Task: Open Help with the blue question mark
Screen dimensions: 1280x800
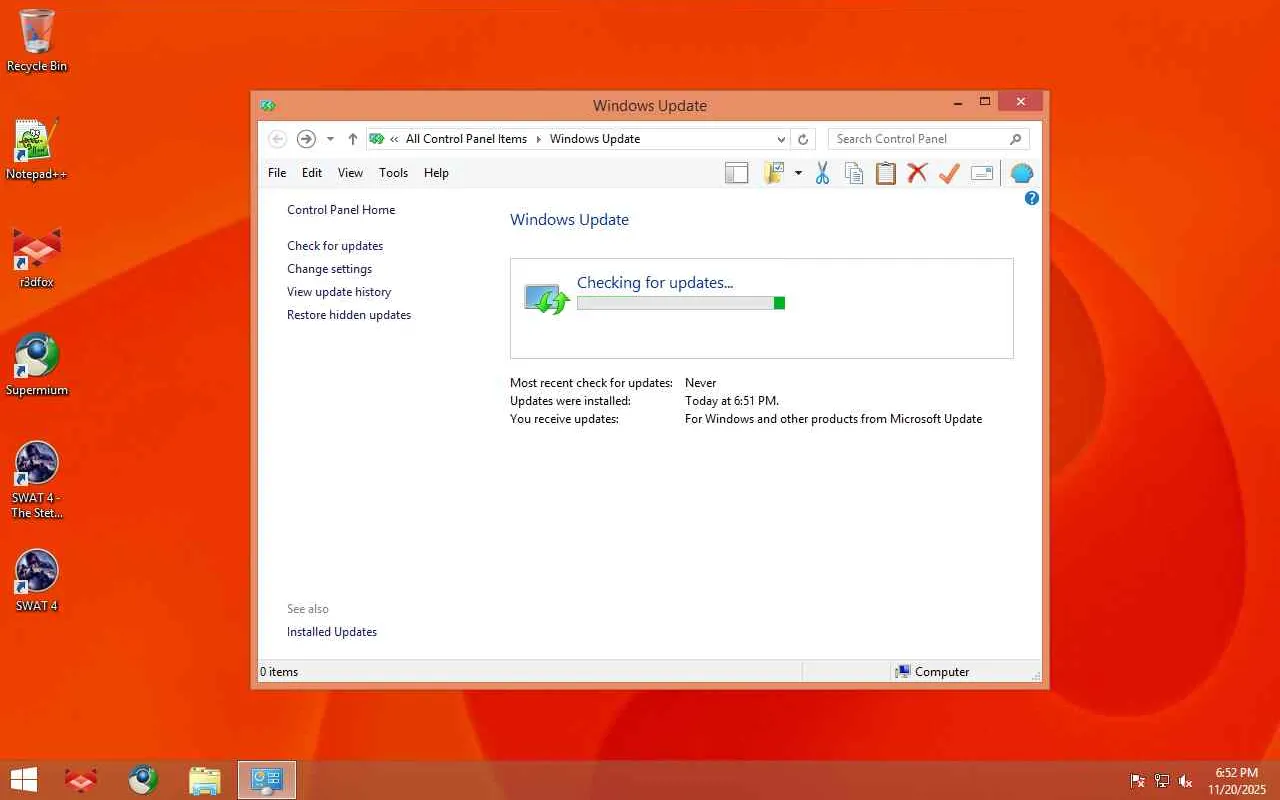Action: (1032, 198)
